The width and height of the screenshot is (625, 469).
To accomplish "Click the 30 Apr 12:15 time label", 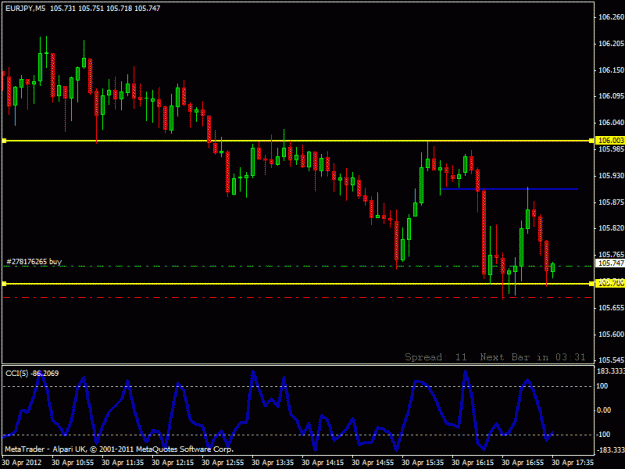I will [173, 463].
